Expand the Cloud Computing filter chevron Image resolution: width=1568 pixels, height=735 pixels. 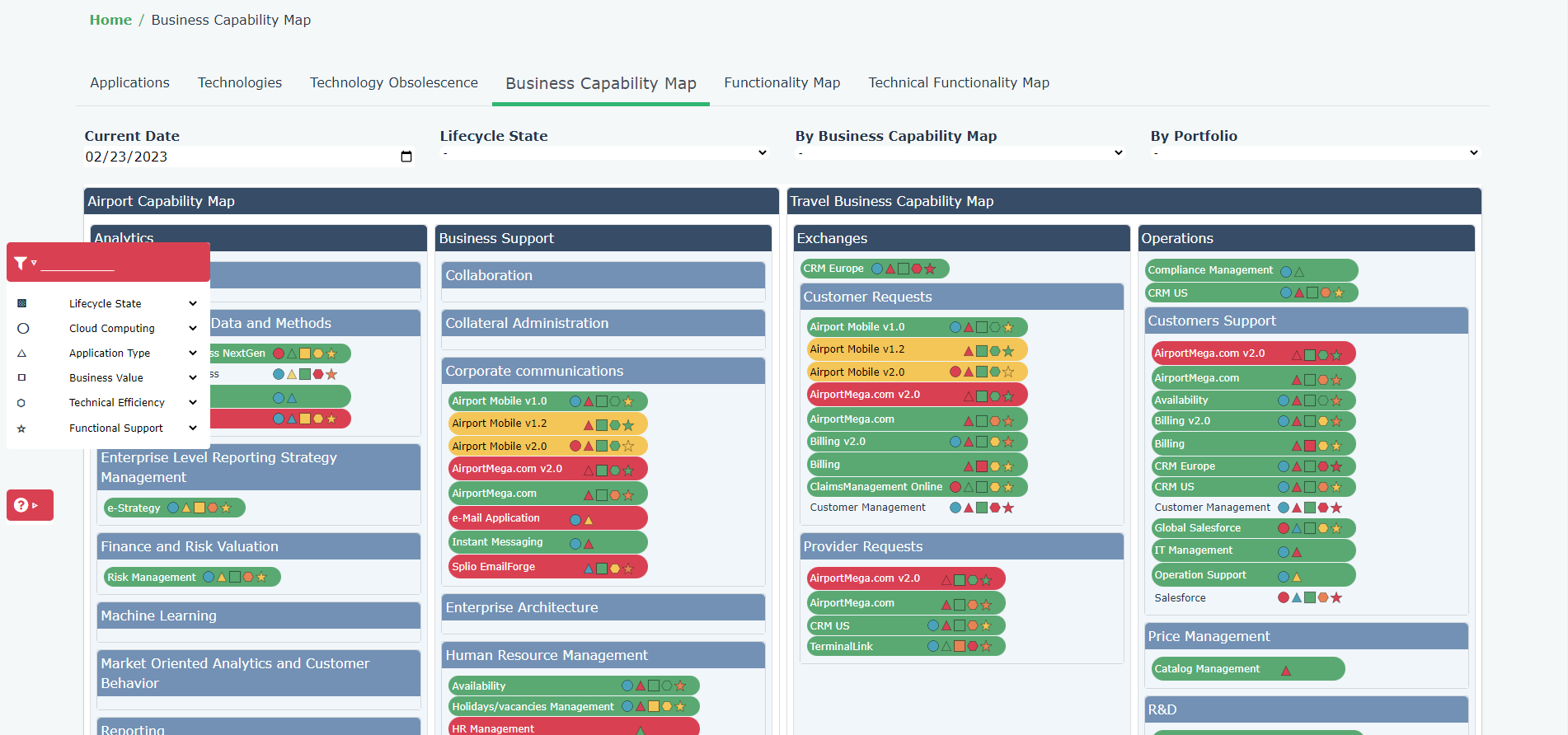(x=193, y=328)
